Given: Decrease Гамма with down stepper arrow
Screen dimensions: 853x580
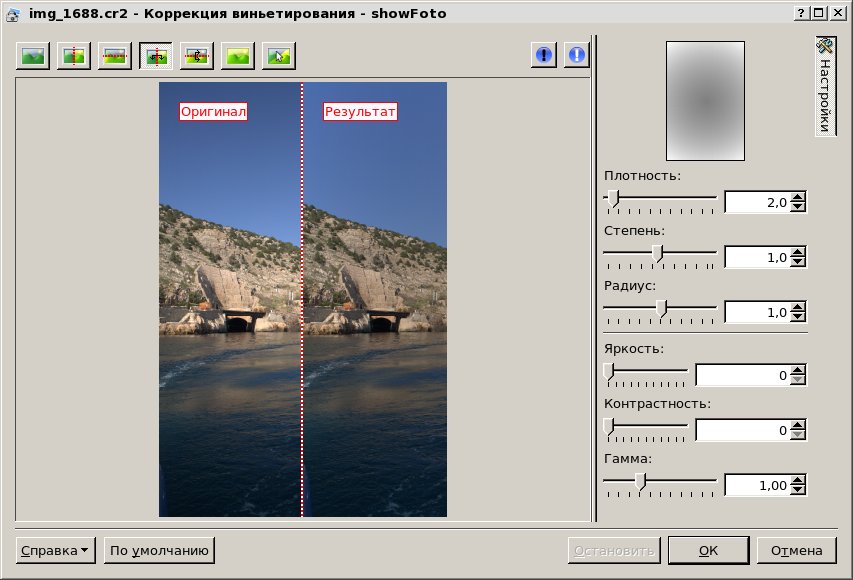Looking at the screenshot, I should tap(798, 490).
